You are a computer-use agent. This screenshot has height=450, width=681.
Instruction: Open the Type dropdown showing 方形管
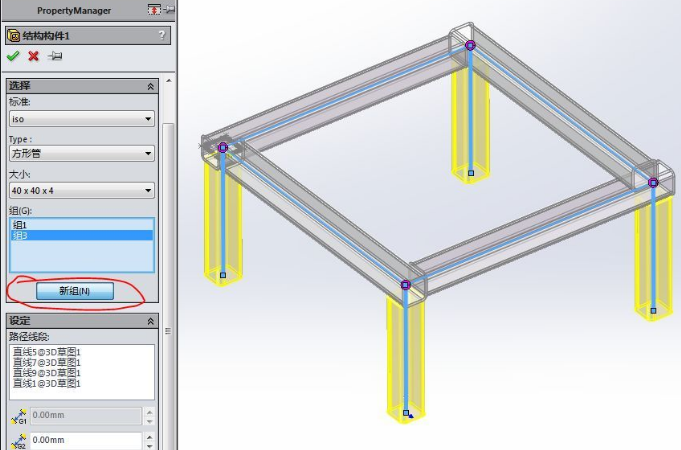tap(82, 153)
